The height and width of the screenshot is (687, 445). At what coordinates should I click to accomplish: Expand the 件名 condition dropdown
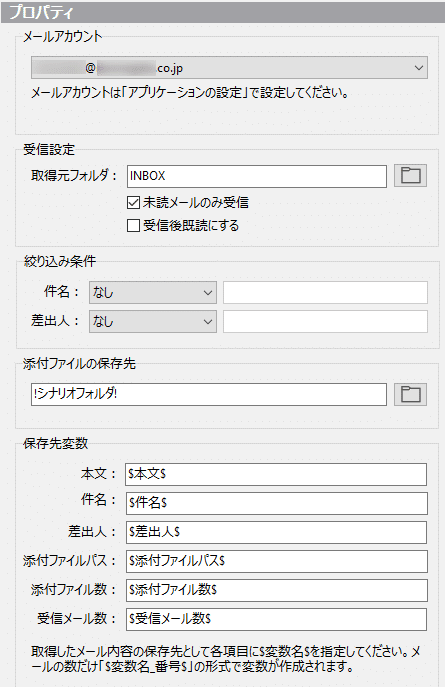pyautogui.click(x=153, y=292)
